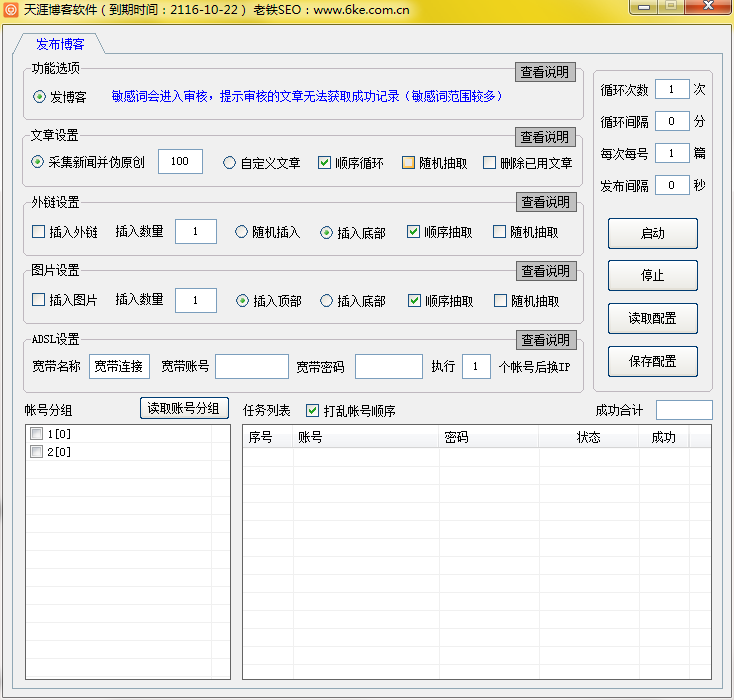Select 随机插入 radio in 外链设置

pos(242,232)
